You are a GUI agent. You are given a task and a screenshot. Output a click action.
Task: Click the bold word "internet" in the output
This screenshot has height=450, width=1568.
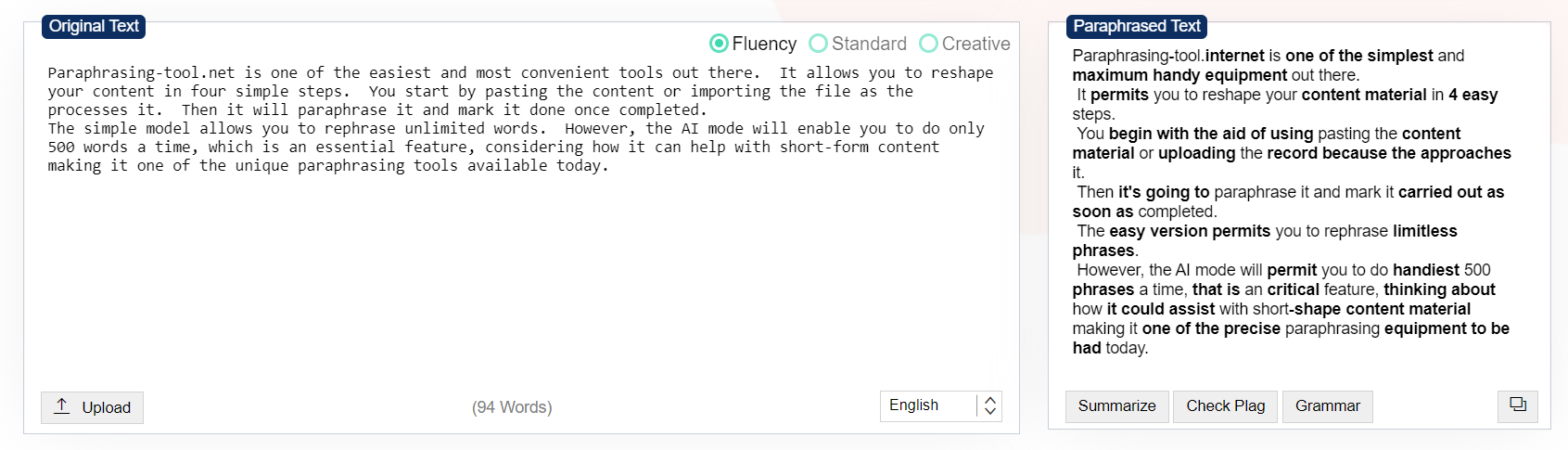pos(1234,56)
